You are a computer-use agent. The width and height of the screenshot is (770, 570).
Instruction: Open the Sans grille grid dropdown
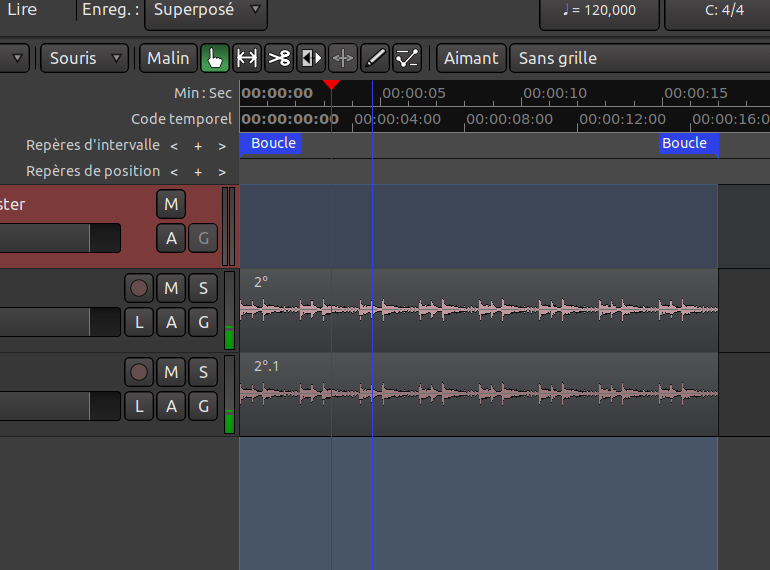[638, 58]
